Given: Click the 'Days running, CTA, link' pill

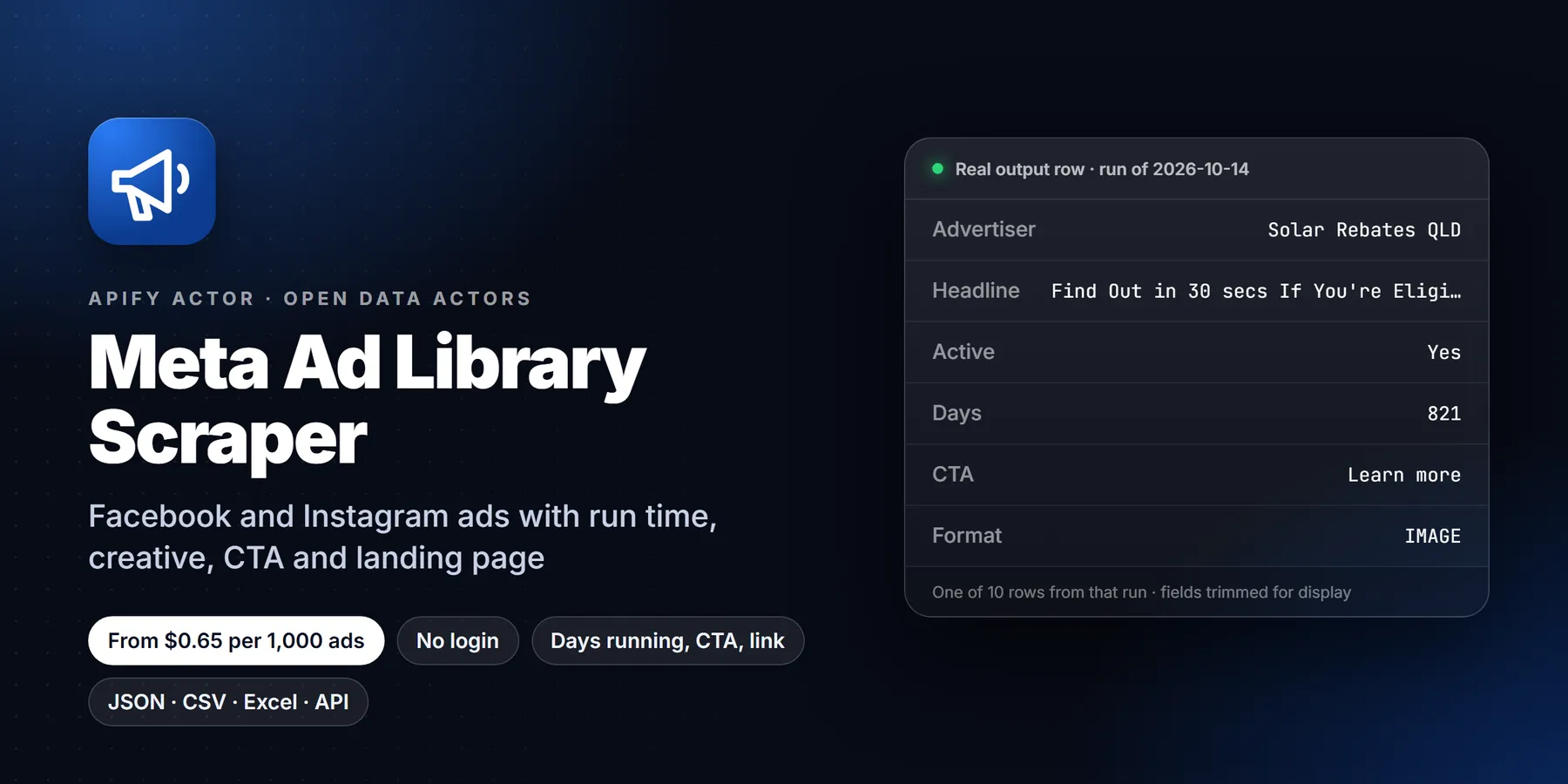Looking at the screenshot, I should tap(668, 641).
